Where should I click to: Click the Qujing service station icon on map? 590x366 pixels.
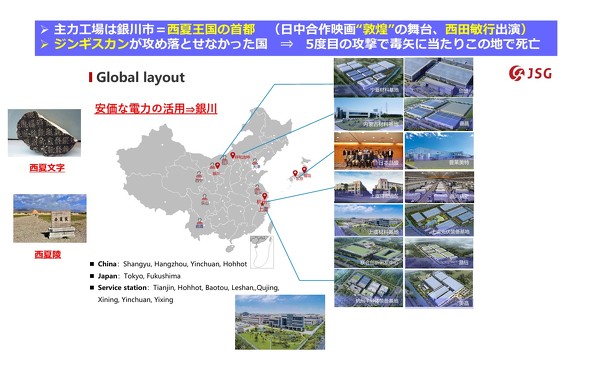click(199, 223)
